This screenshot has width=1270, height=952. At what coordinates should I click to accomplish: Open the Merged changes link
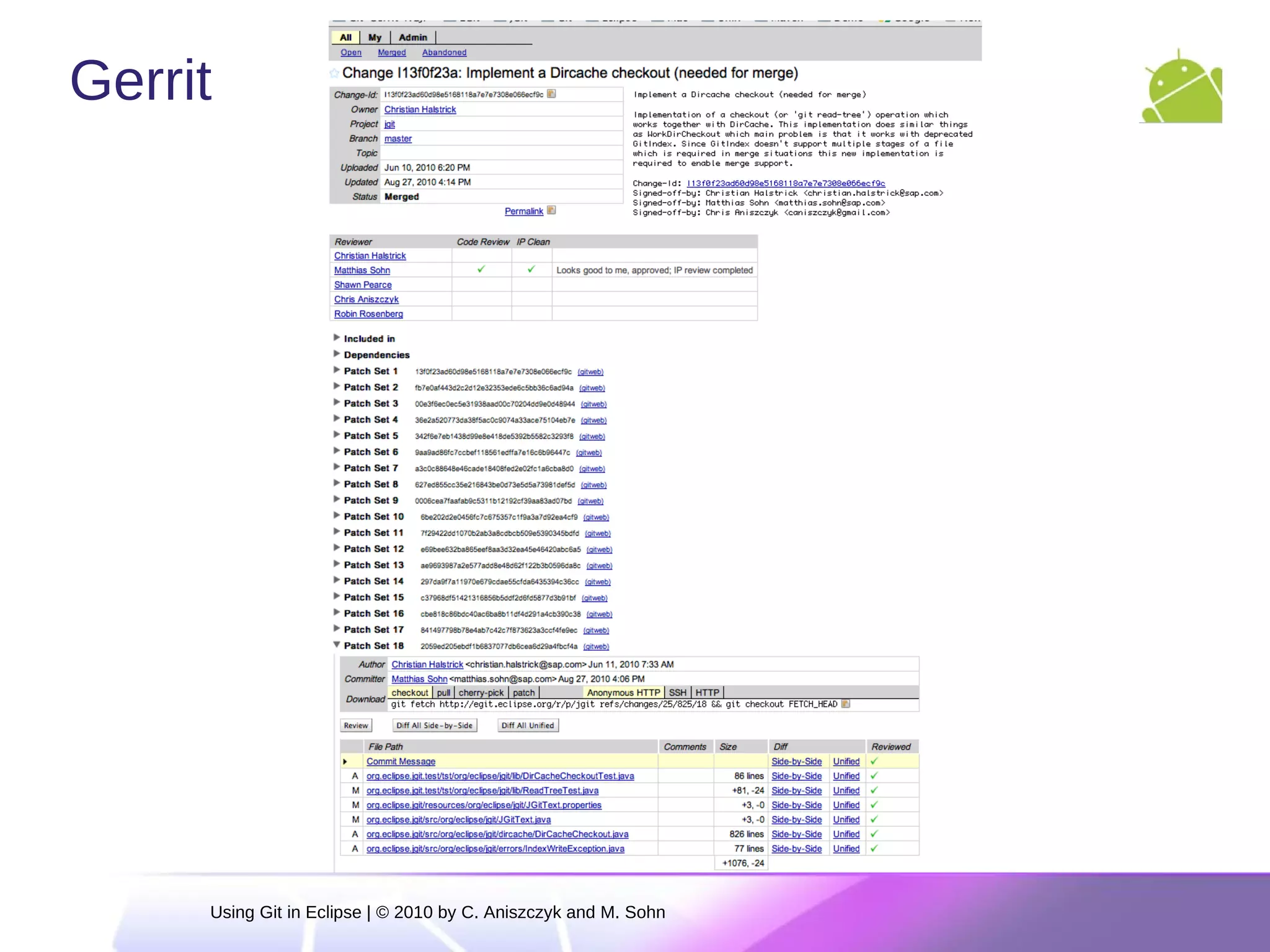point(392,53)
